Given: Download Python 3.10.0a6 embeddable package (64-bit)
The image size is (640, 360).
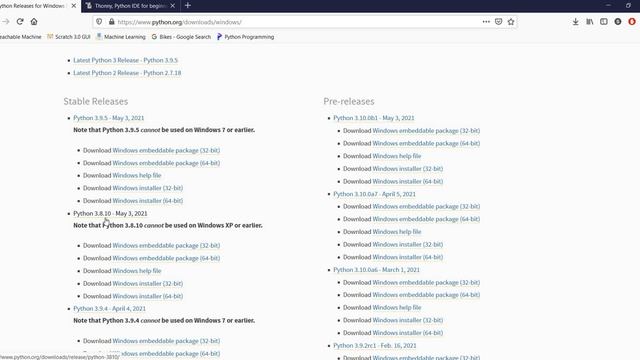Looking at the screenshot, I should point(426,295).
